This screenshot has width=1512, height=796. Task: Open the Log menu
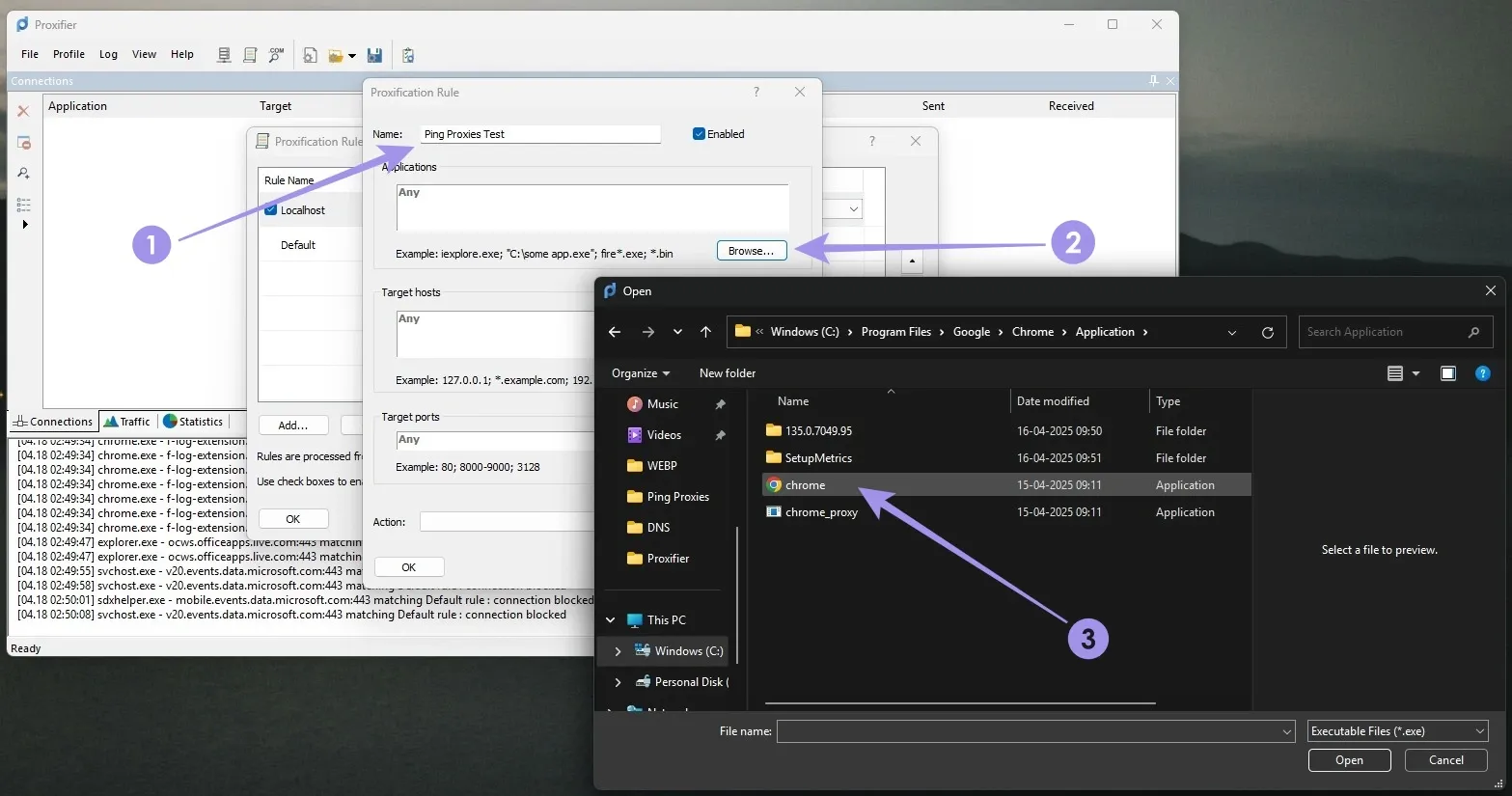pyautogui.click(x=108, y=54)
